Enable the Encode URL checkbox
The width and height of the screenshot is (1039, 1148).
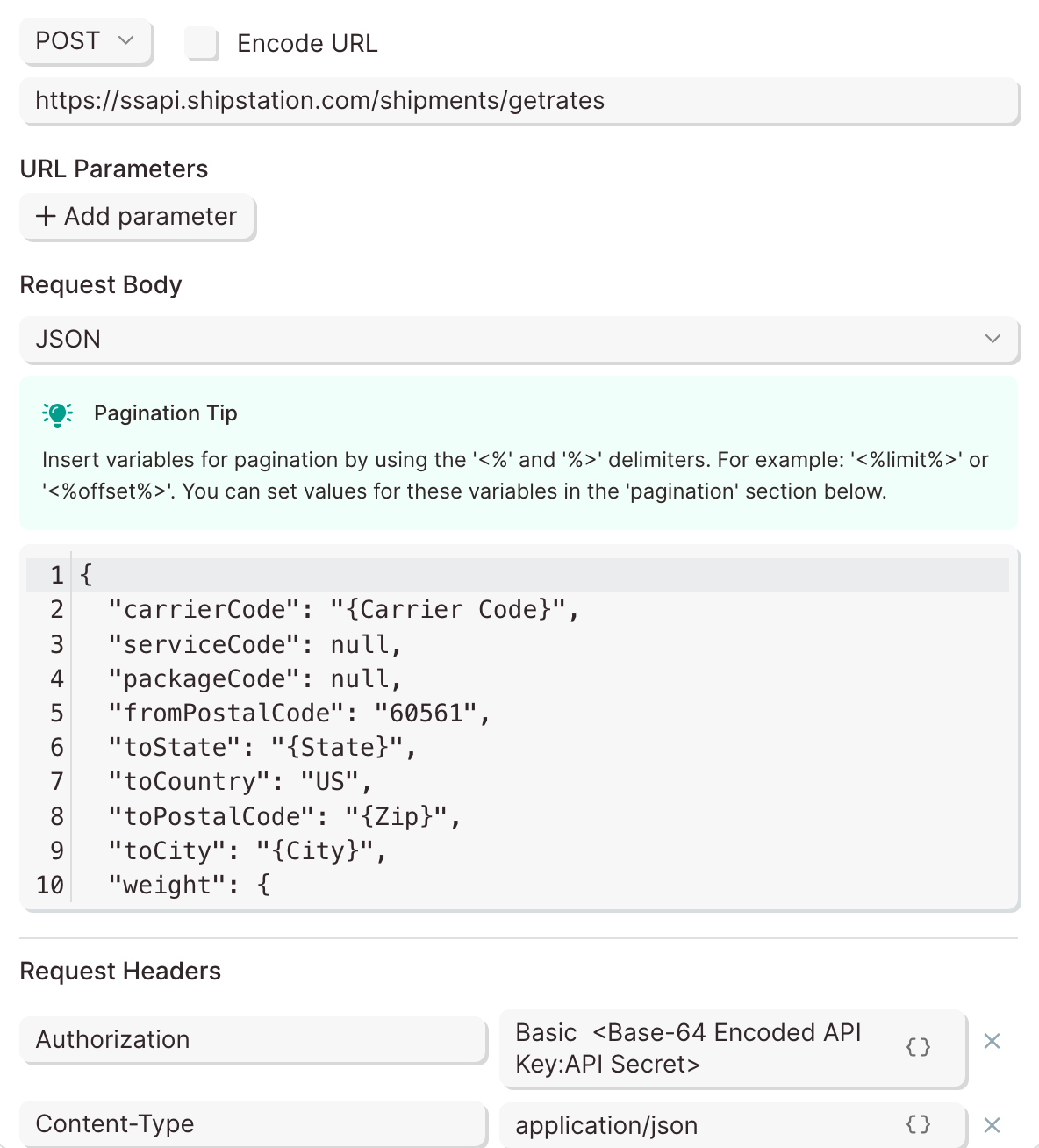(202, 43)
